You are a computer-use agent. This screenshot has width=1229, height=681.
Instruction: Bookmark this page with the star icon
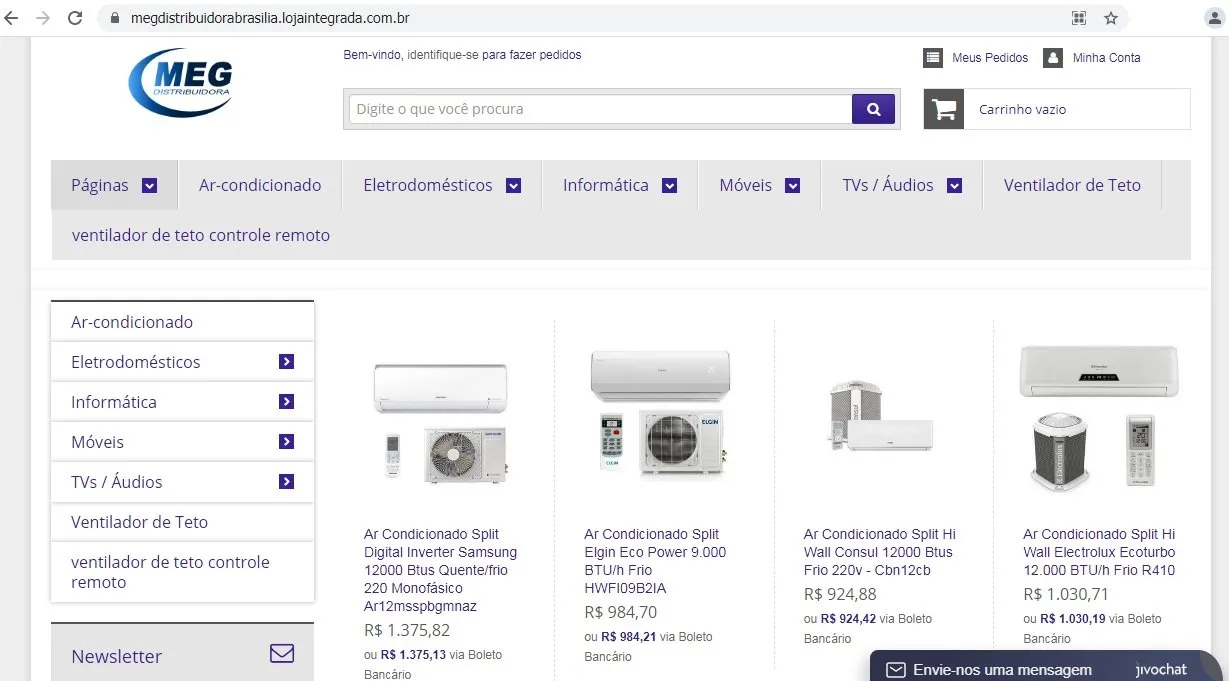(1111, 18)
